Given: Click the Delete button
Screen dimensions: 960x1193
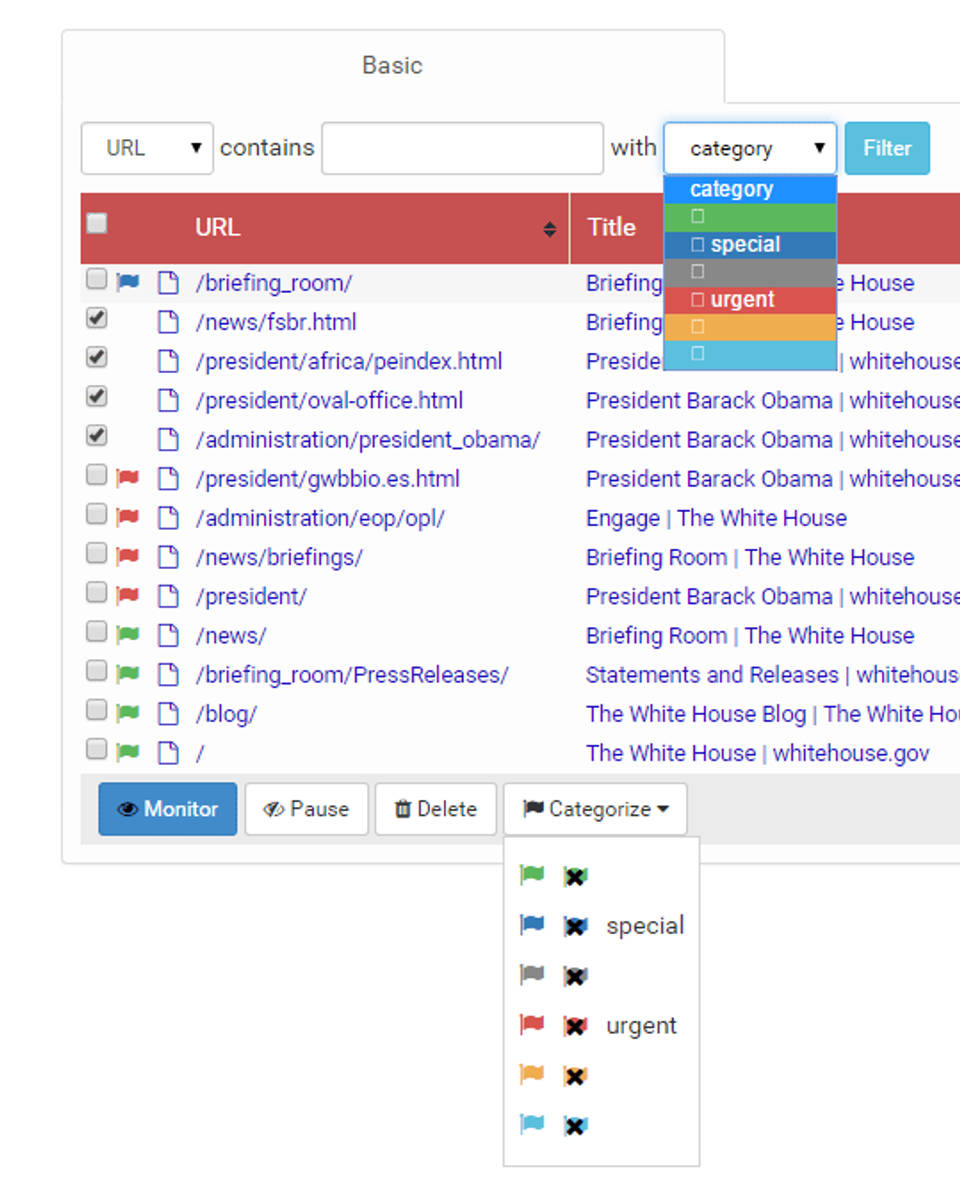Looking at the screenshot, I should [x=436, y=809].
